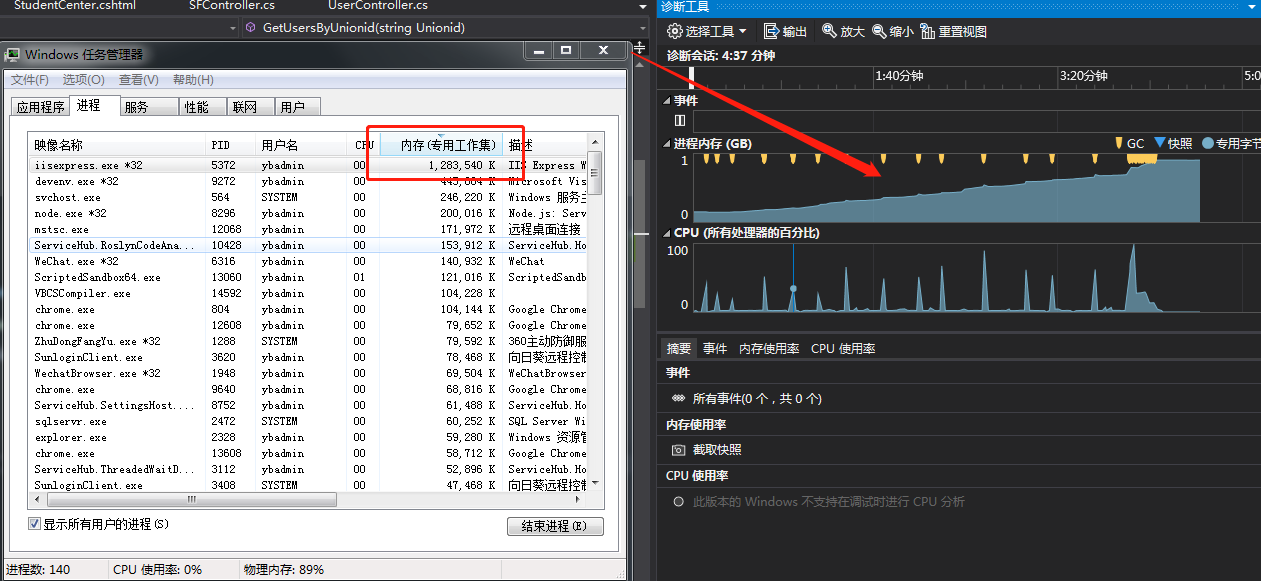Sort by PID column header
The image size is (1261, 581).
pyautogui.click(x=232, y=145)
